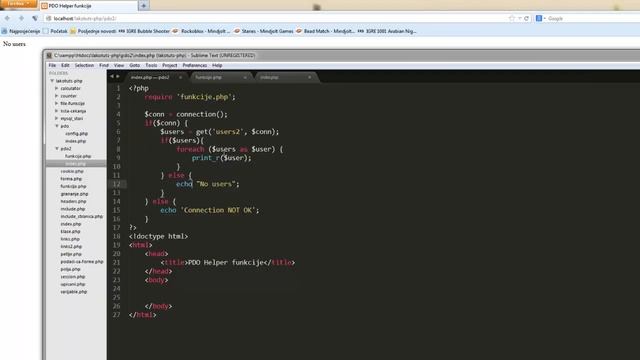This screenshot has width=640, height=360.
Task: Go back in Firefox
Action: coord(8,18)
